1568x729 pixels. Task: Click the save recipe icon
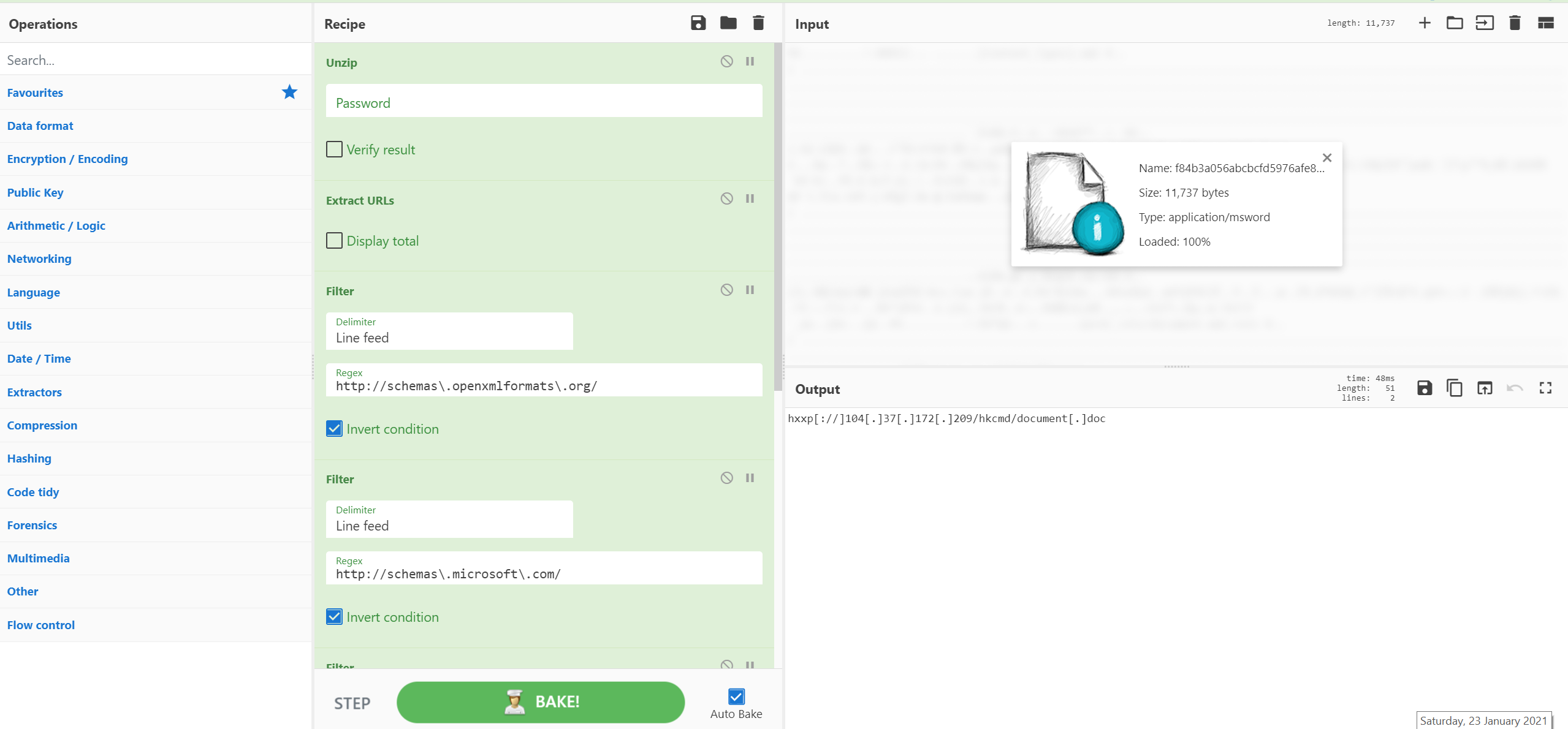tap(698, 23)
